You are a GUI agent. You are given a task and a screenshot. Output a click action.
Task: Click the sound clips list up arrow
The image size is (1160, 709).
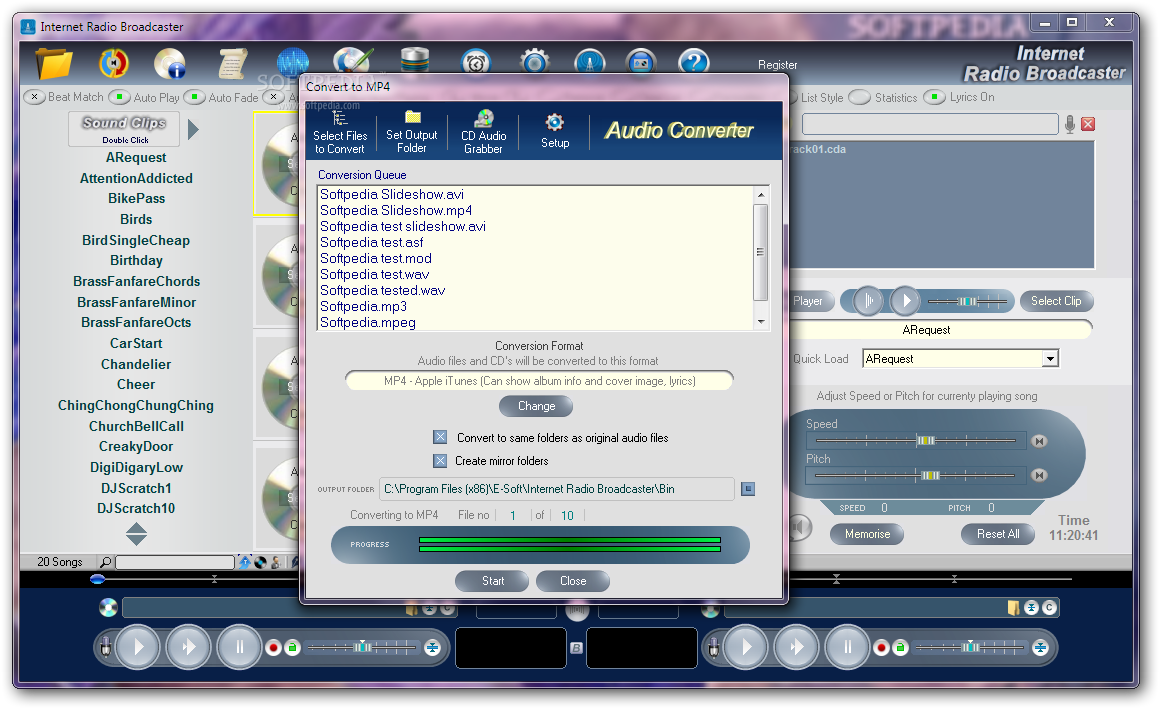click(136, 528)
